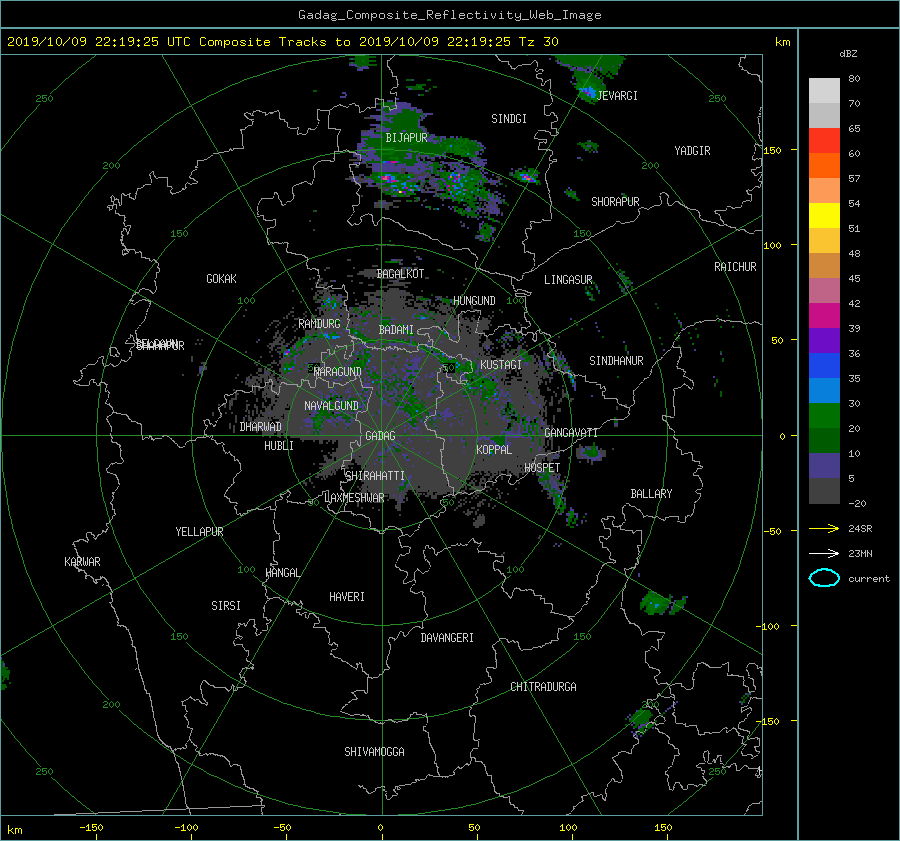Click the BIJAPUR city label

point(406,138)
